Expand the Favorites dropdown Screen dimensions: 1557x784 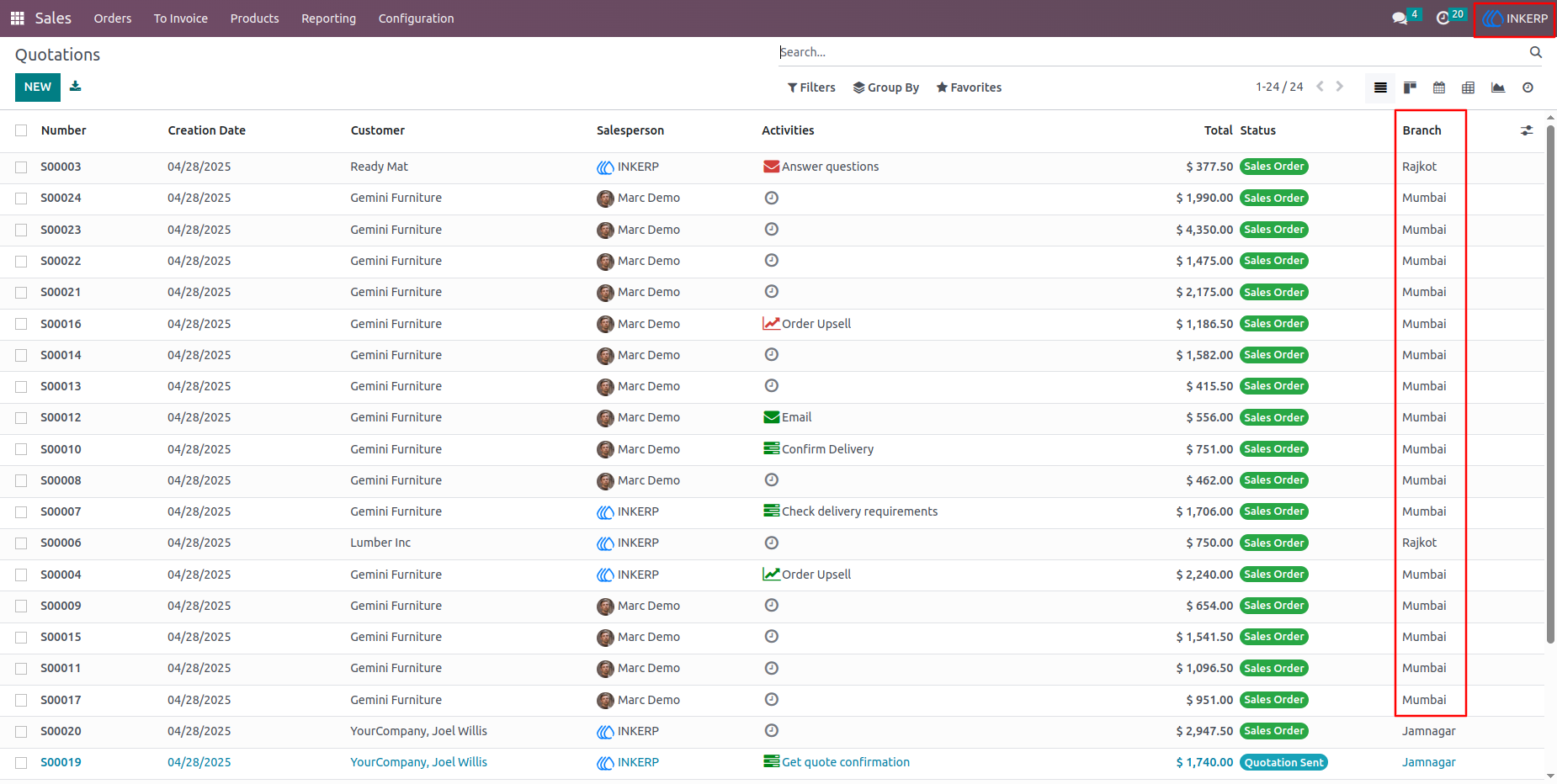(969, 87)
